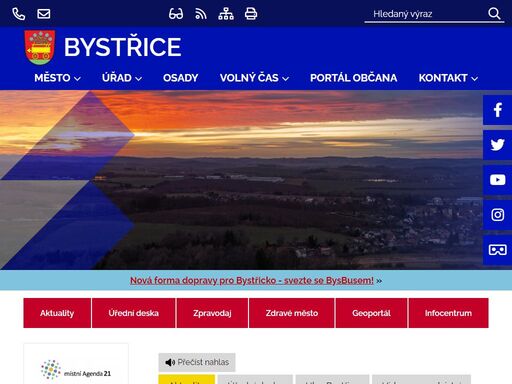512x384 pixels.
Task: Click the sunset panorama banner image
Action: (256, 180)
